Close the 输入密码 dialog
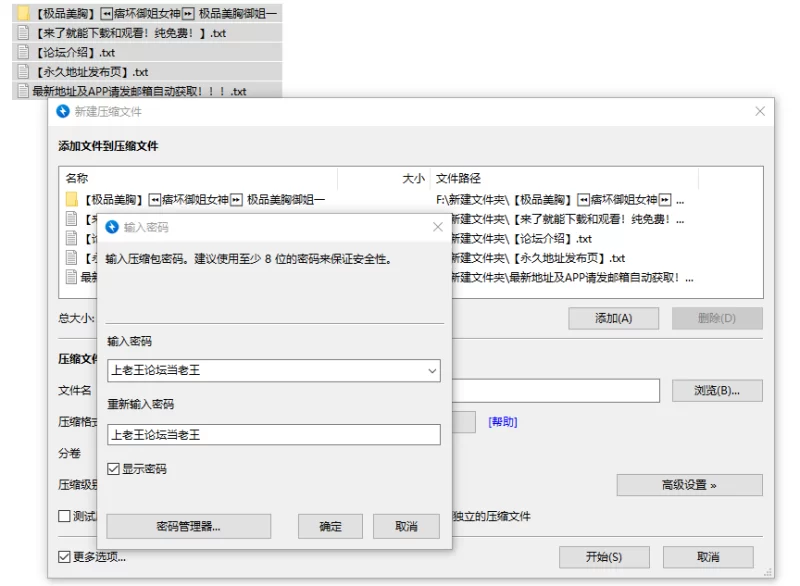Viewport: 800px width, 586px height. coord(438,227)
